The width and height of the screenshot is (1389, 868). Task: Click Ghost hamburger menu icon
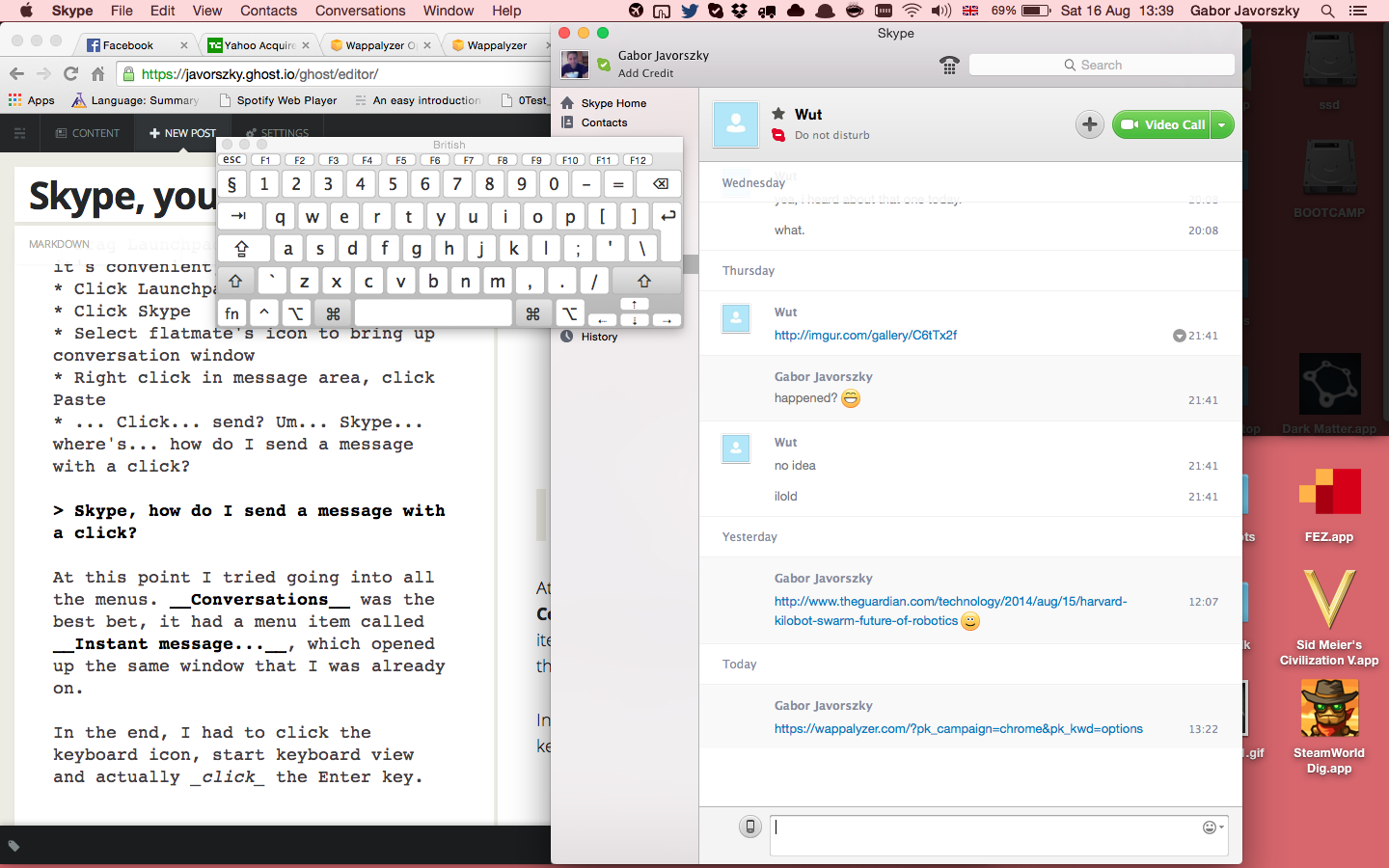[19, 133]
